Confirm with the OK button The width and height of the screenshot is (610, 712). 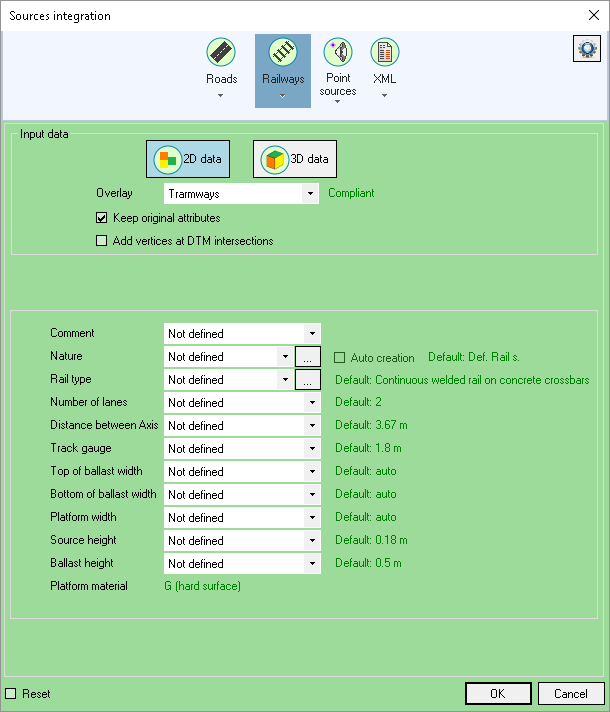[498, 694]
